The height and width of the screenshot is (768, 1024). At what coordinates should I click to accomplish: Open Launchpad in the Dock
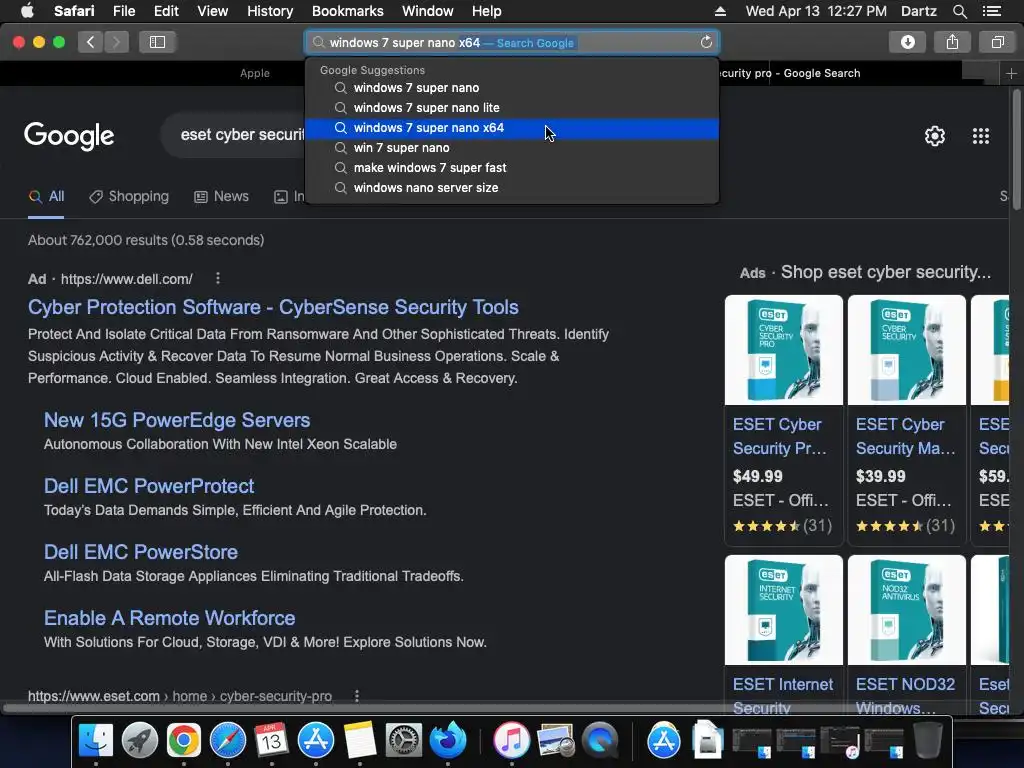click(x=140, y=741)
